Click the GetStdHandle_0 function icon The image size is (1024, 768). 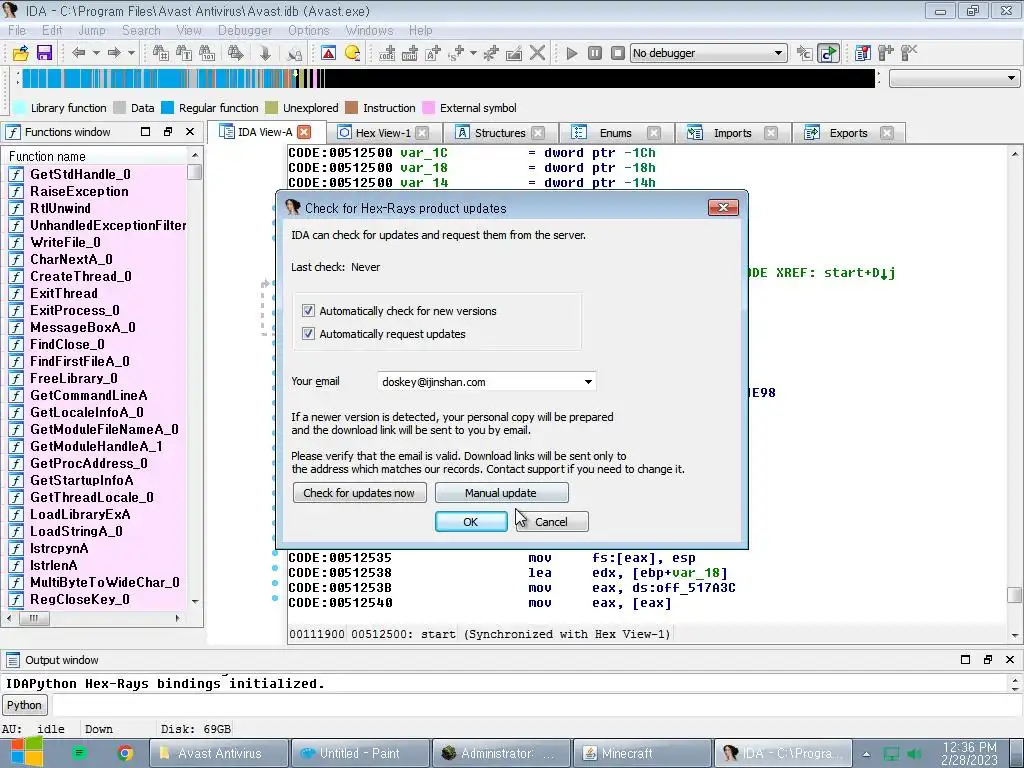(16, 174)
